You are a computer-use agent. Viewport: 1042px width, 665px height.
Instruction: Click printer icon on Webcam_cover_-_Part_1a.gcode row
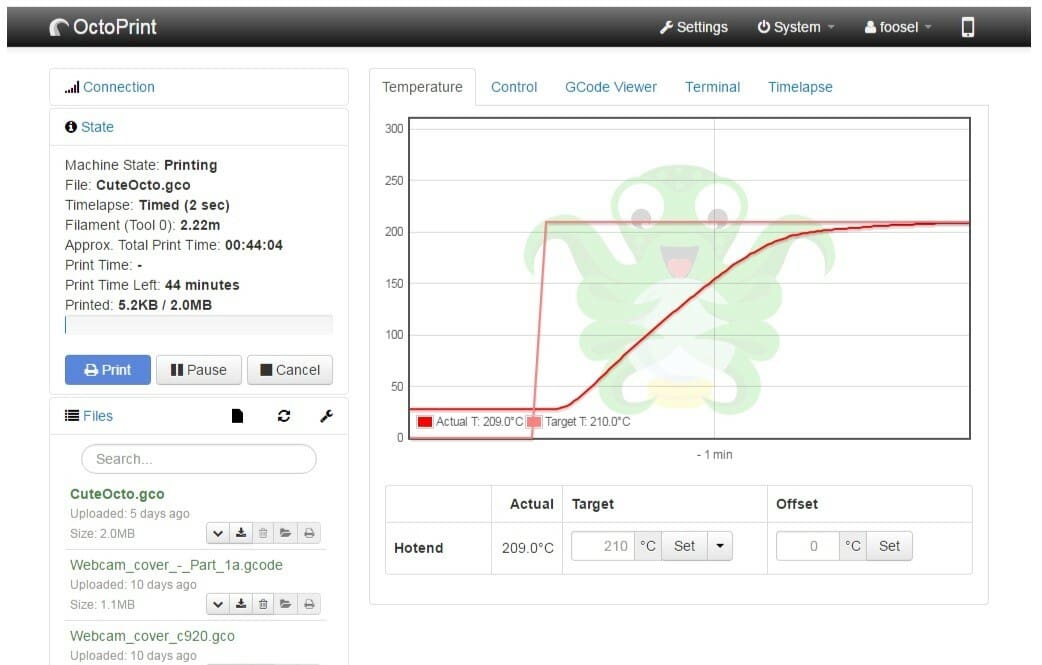click(309, 604)
